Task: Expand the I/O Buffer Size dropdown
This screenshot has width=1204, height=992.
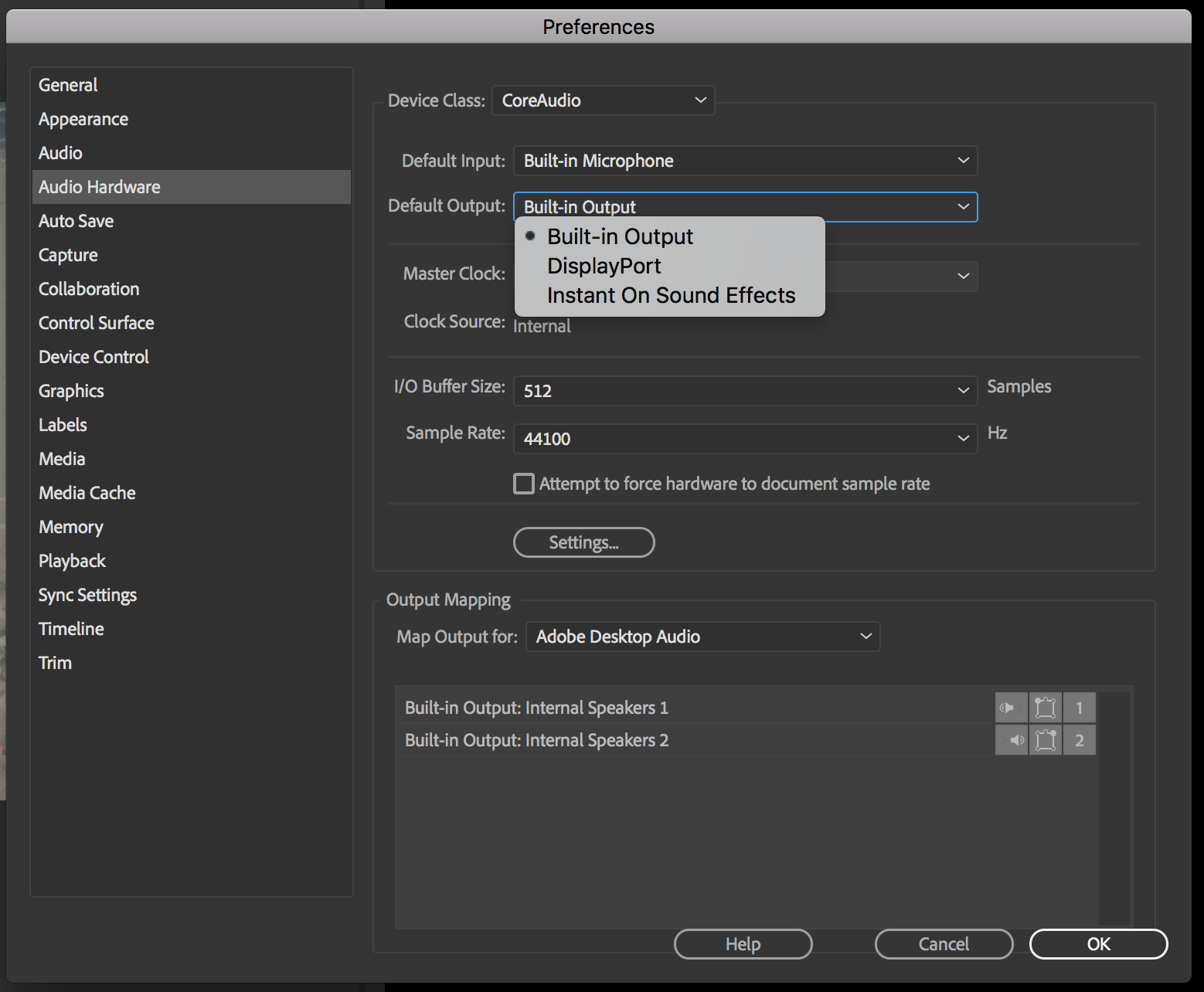Action: (745, 391)
